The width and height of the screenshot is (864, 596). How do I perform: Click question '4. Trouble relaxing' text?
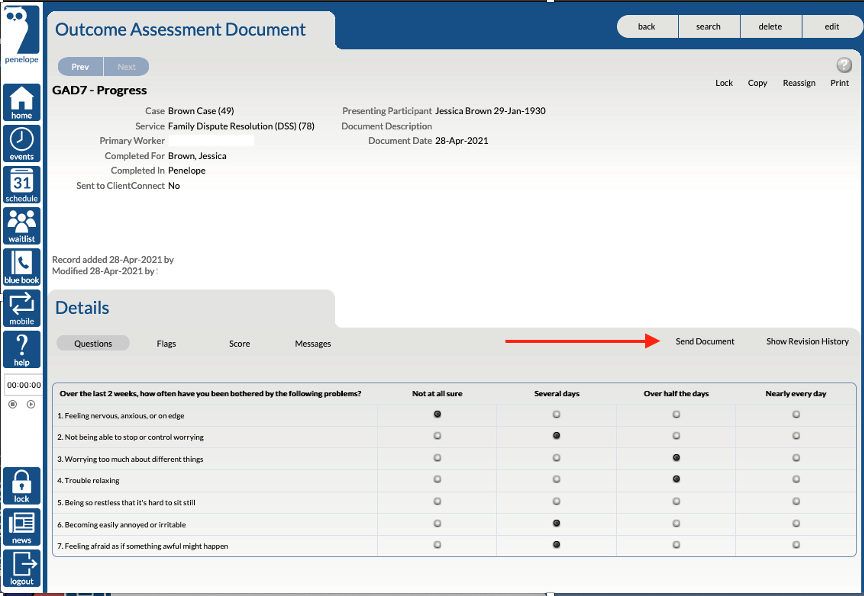click(88, 480)
